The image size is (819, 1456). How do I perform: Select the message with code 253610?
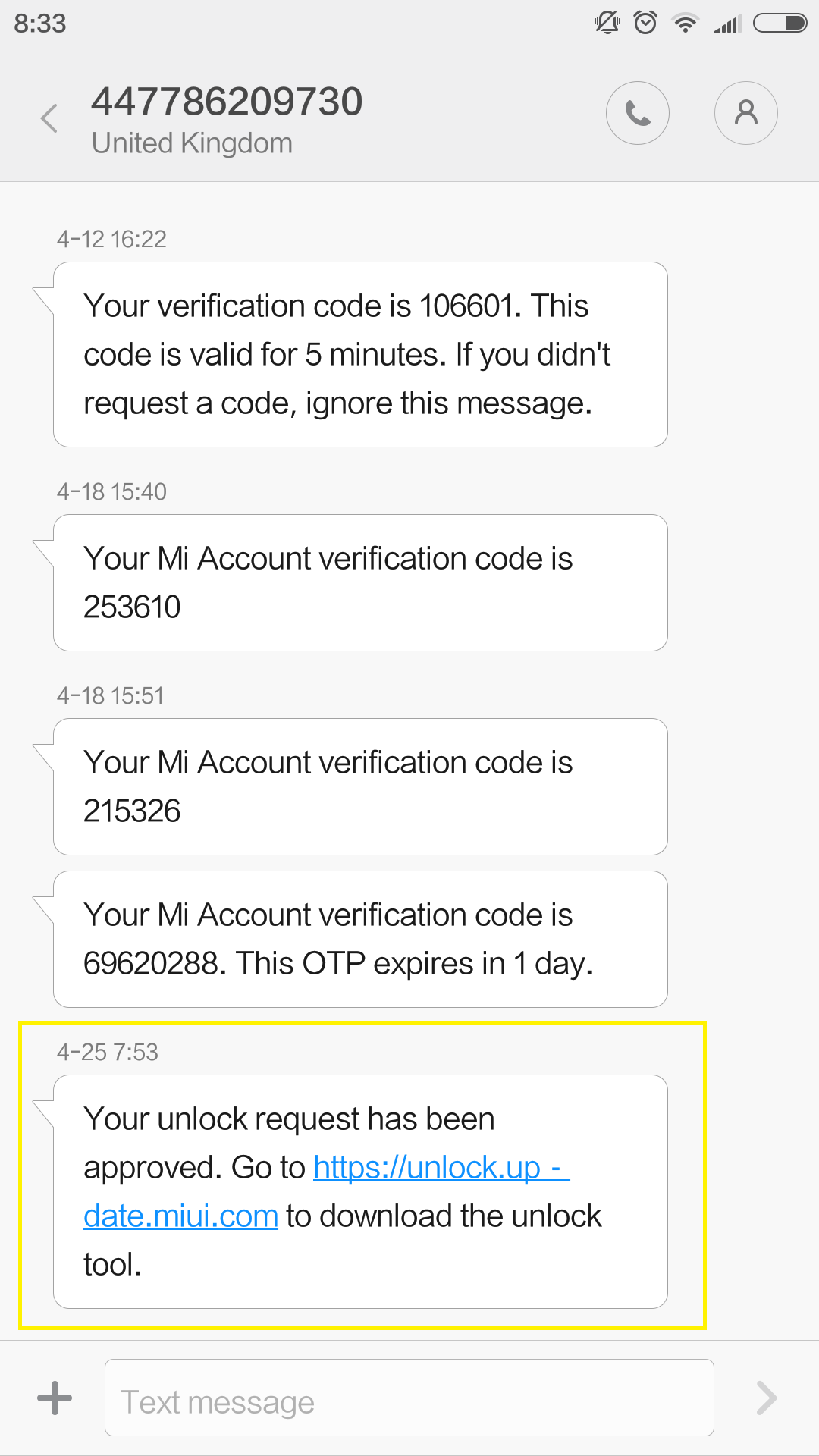[360, 582]
